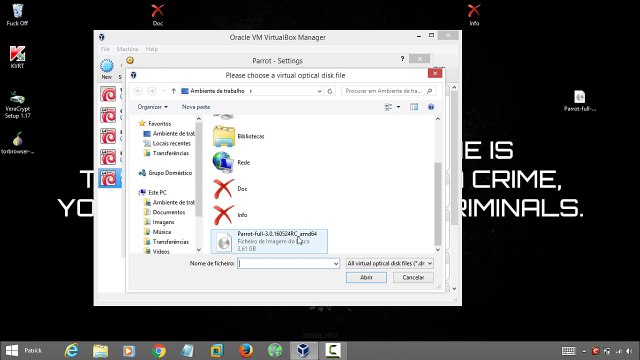Select the Doc item in file list

pos(231,189)
